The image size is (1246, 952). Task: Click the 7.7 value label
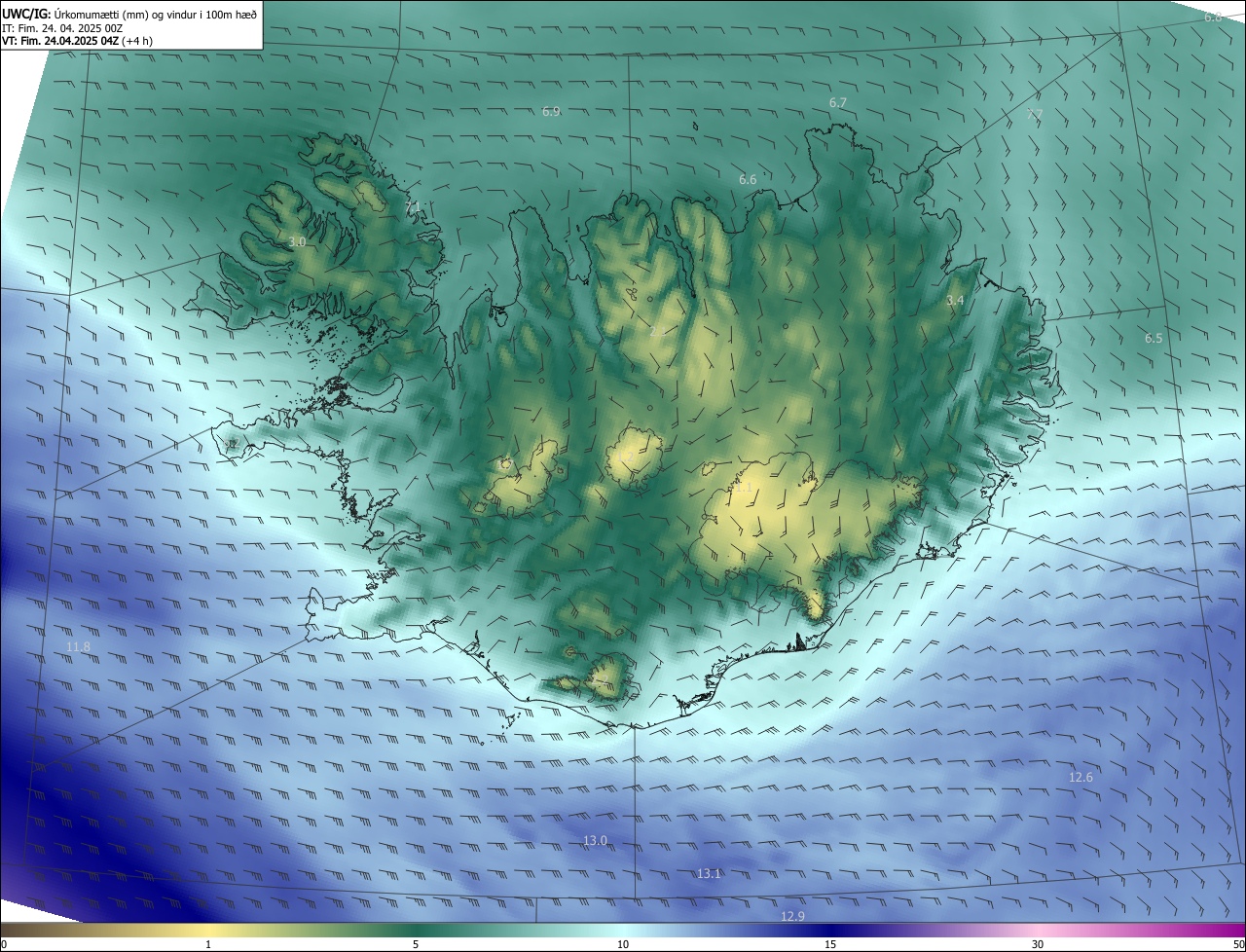pos(1035,114)
